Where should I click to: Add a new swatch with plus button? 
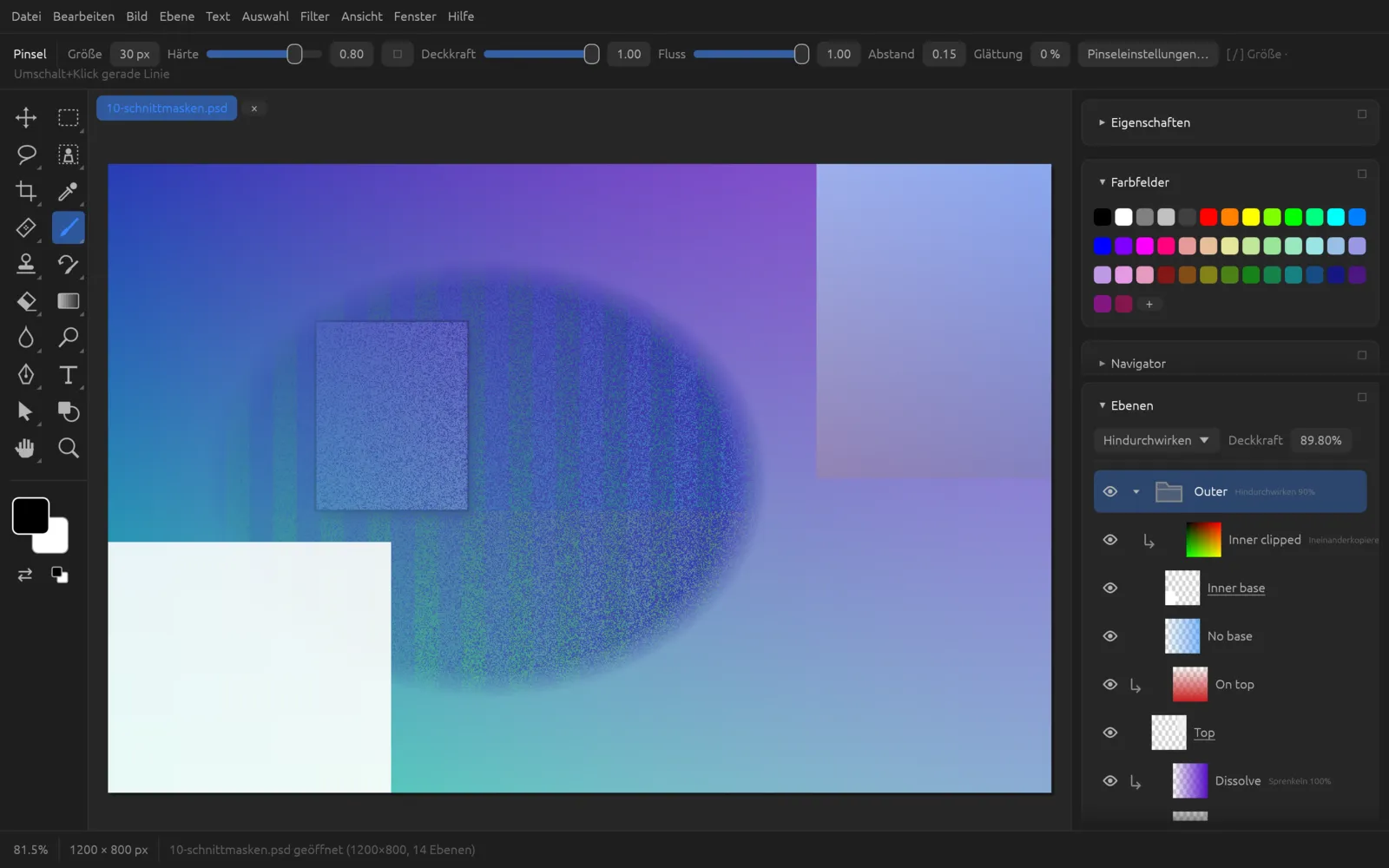(1149, 304)
